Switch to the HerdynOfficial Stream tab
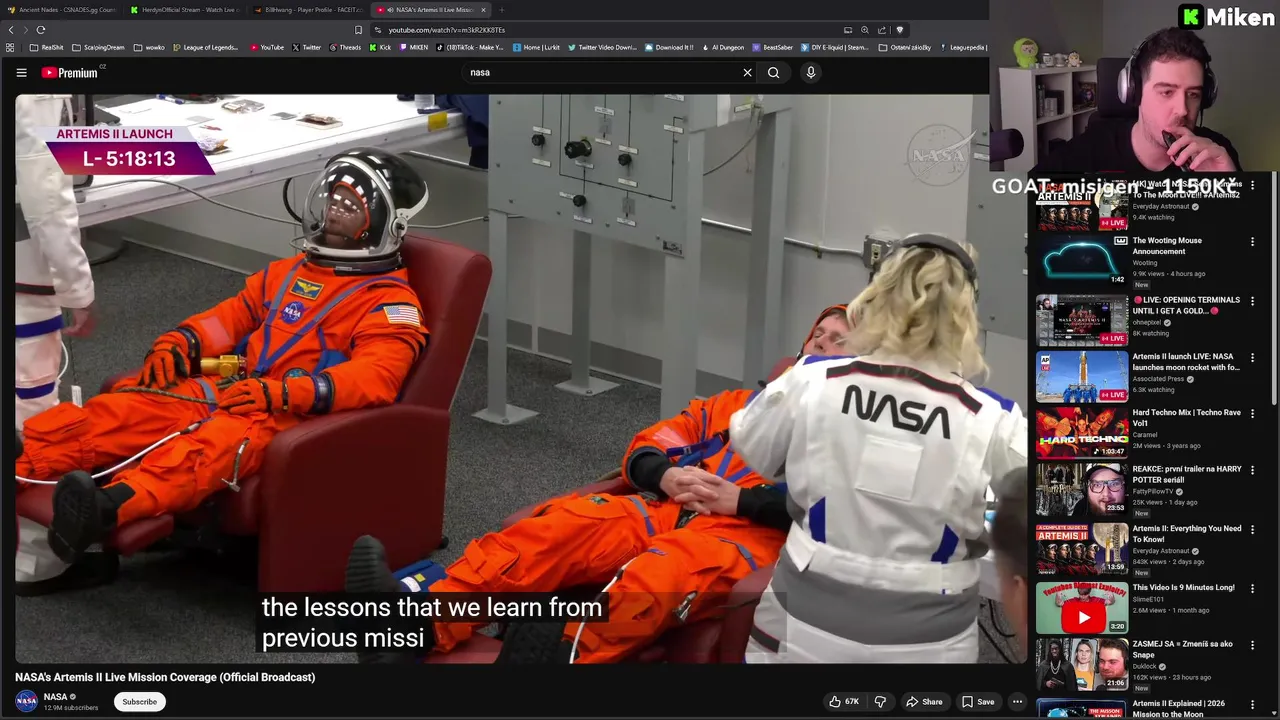 [185, 10]
